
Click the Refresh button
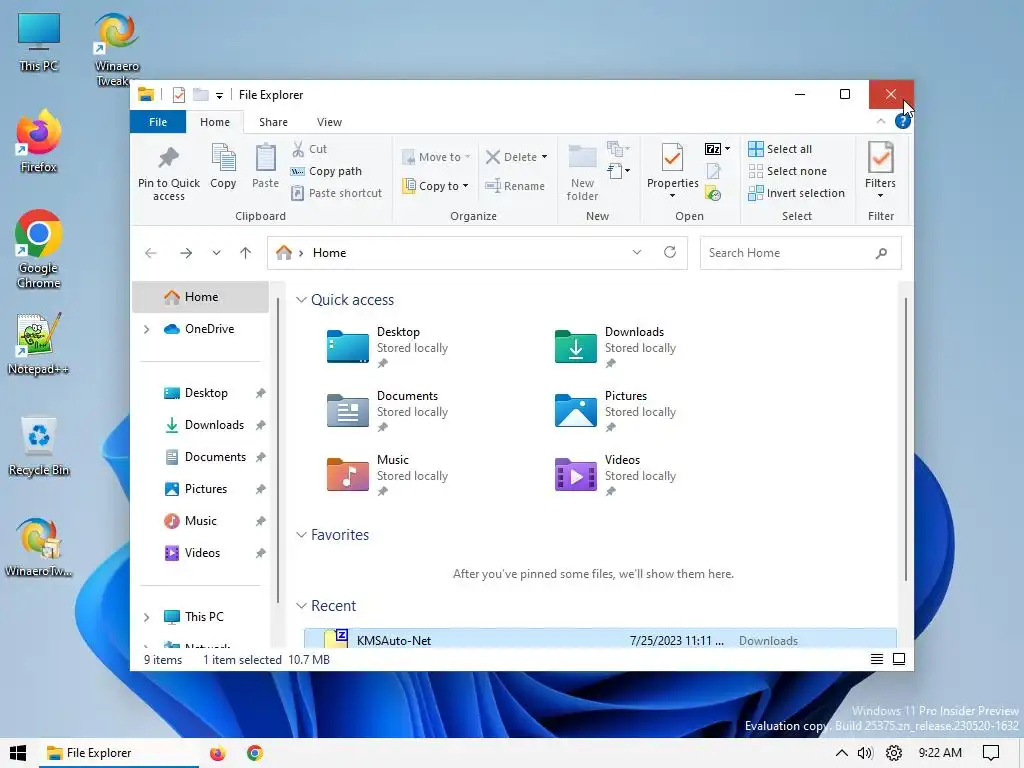coord(670,253)
